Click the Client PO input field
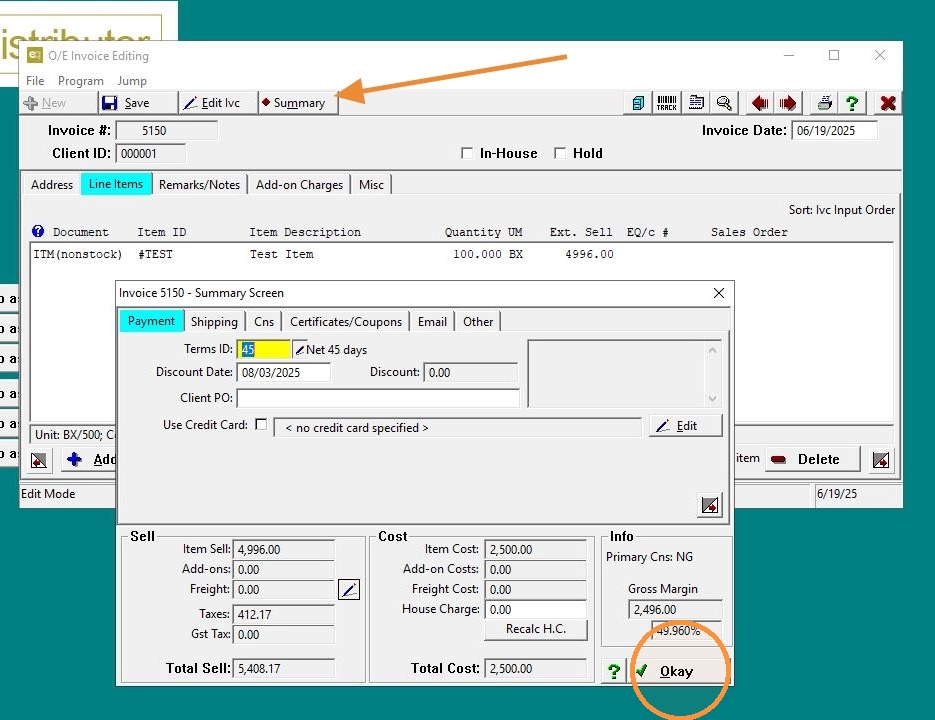935x720 pixels. [x=378, y=398]
